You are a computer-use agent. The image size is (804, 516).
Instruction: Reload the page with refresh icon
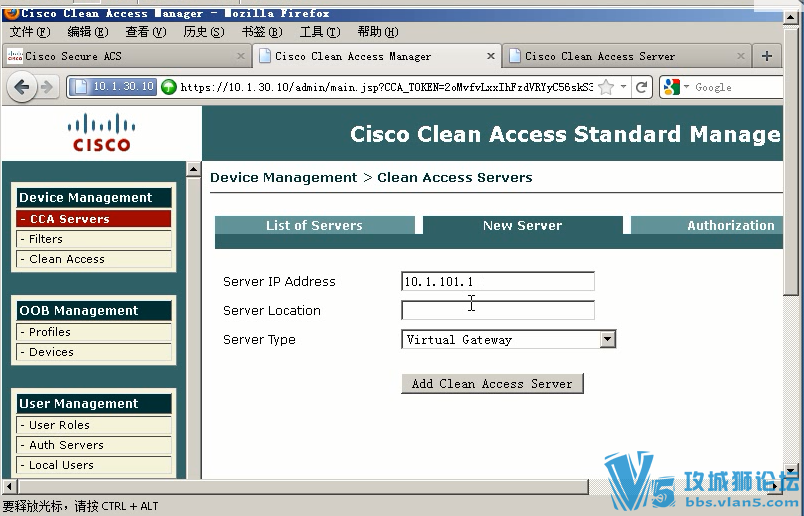point(641,87)
